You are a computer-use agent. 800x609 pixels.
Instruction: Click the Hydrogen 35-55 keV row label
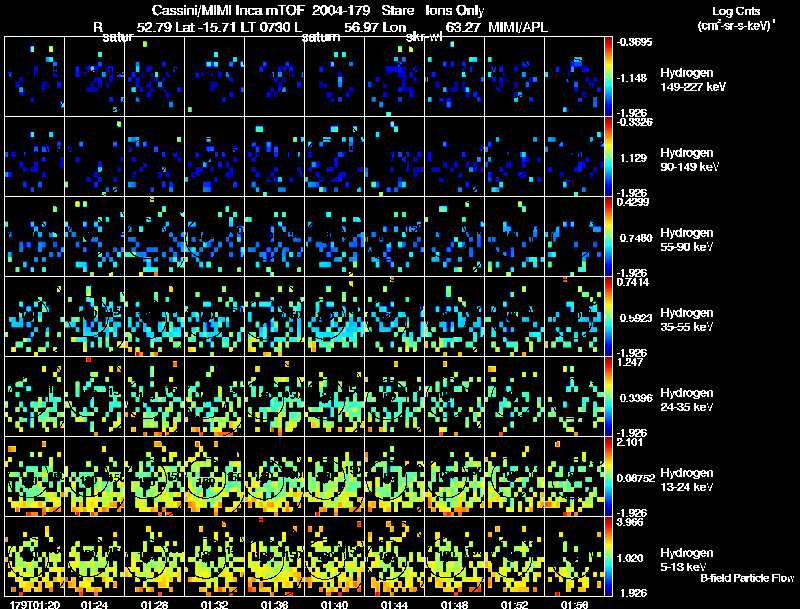point(686,318)
